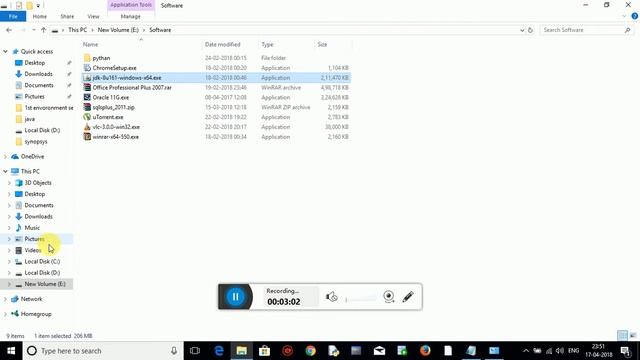Expand the Local Disk (C:) node
The width and height of the screenshot is (640, 360).
9,261
